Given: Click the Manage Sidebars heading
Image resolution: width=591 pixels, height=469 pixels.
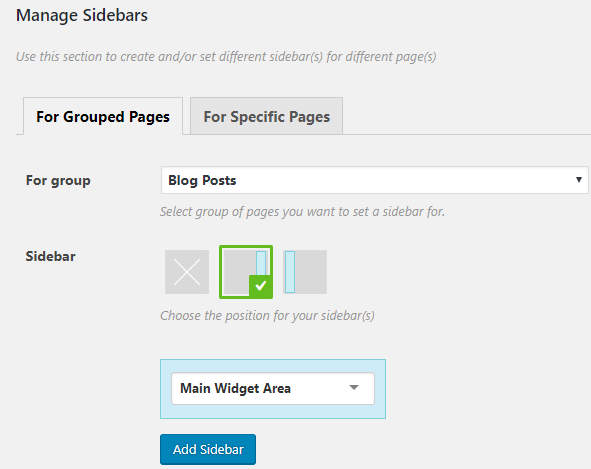Looking at the screenshot, I should (82, 15).
